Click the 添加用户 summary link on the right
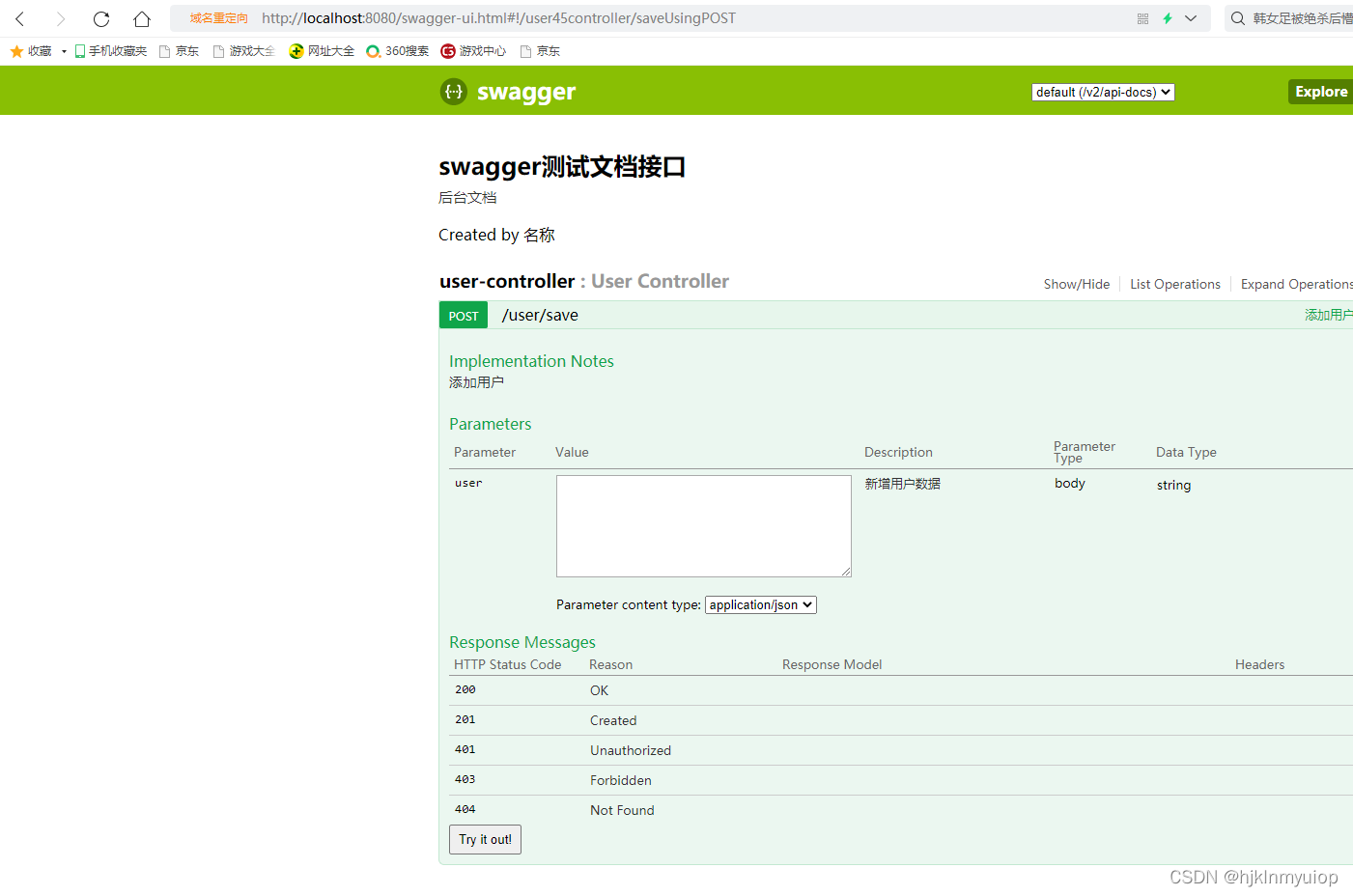 click(1328, 315)
